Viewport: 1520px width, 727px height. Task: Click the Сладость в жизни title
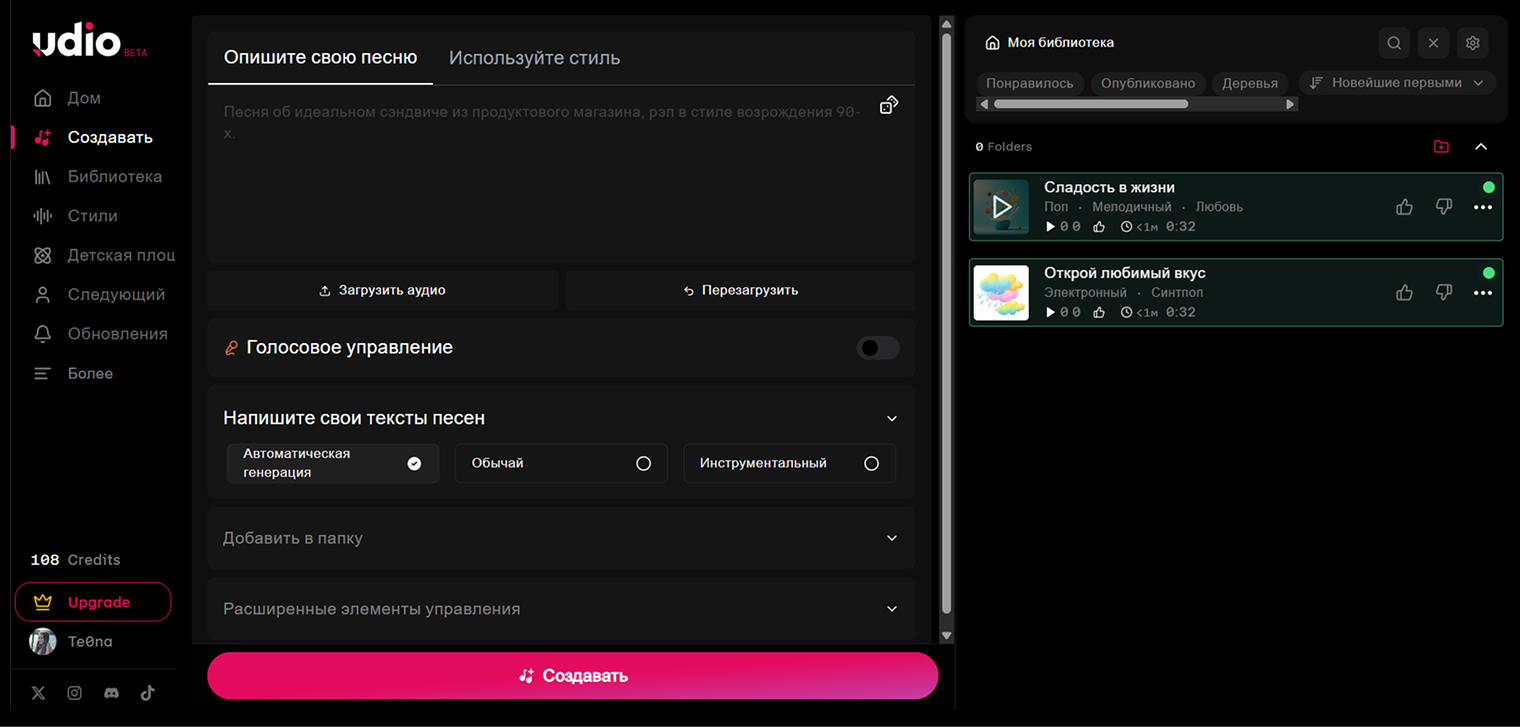[1109, 187]
